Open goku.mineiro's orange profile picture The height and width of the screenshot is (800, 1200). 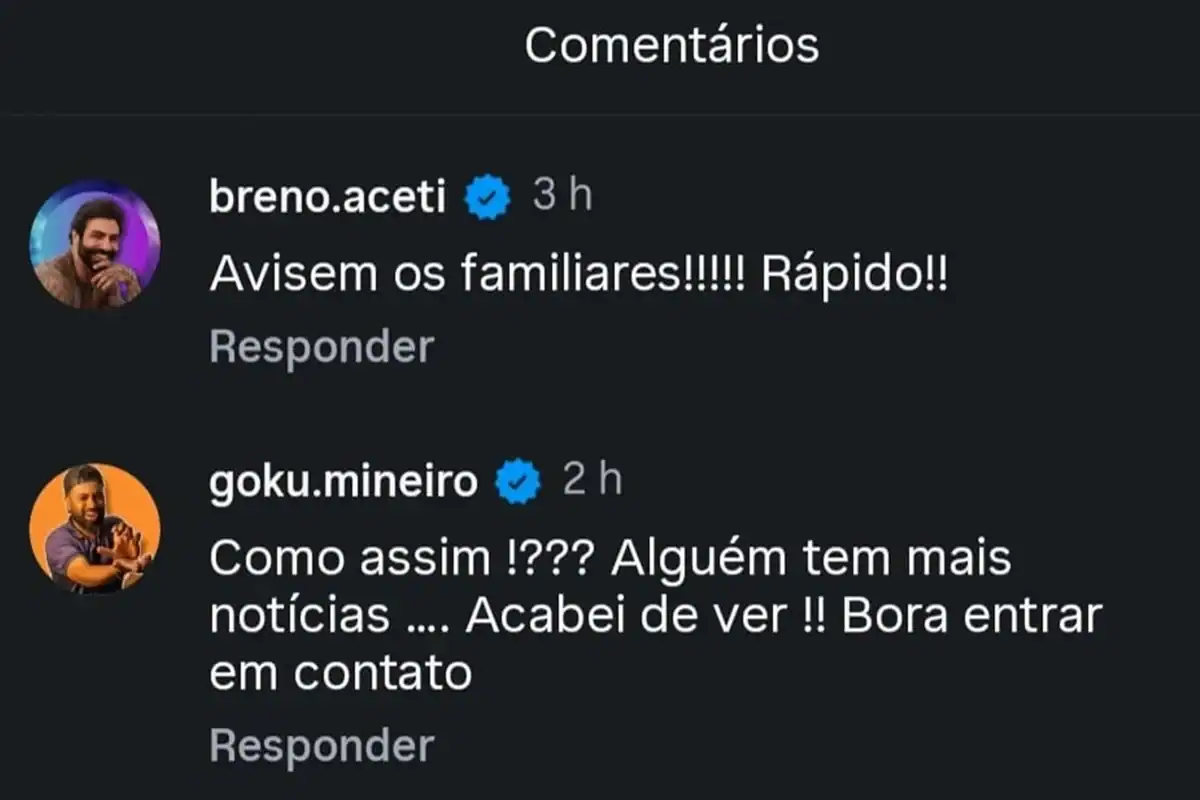[95, 528]
